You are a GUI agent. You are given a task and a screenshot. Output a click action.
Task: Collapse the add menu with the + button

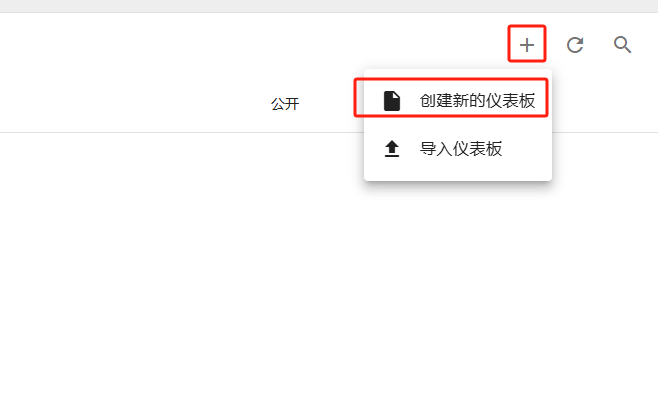(527, 45)
